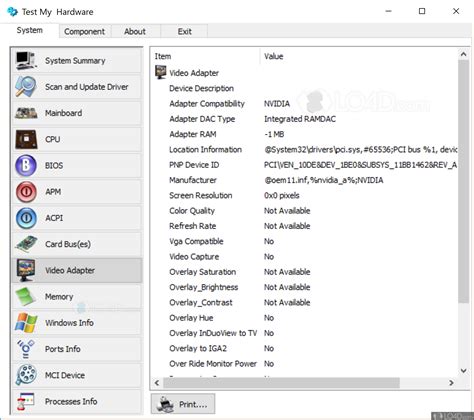Open the About tab
Image resolution: width=474 pixels, height=420 pixels.
click(135, 32)
